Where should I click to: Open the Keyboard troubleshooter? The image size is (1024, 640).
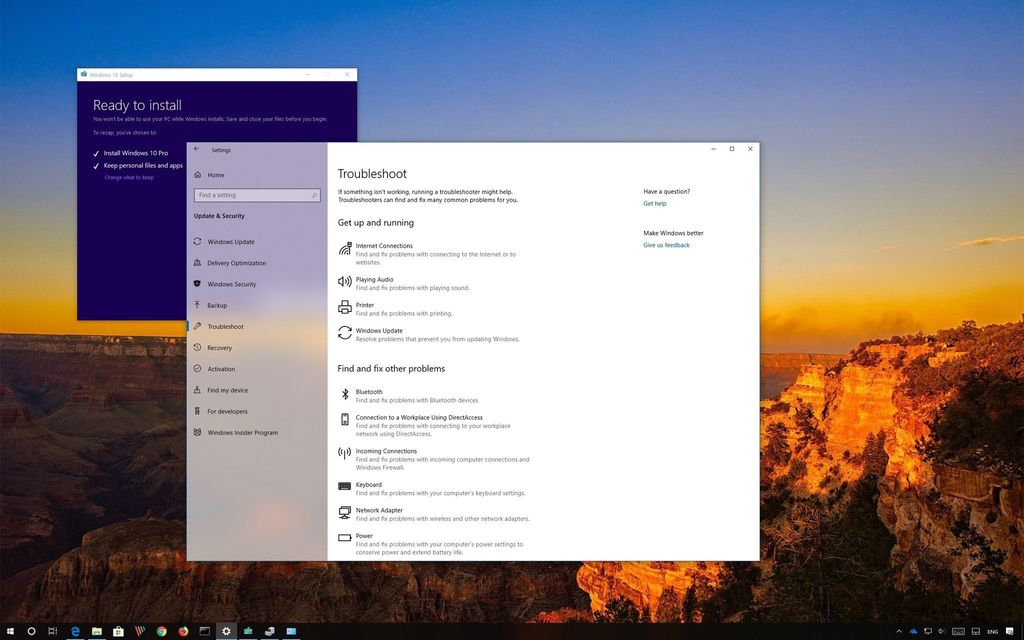coord(368,485)
